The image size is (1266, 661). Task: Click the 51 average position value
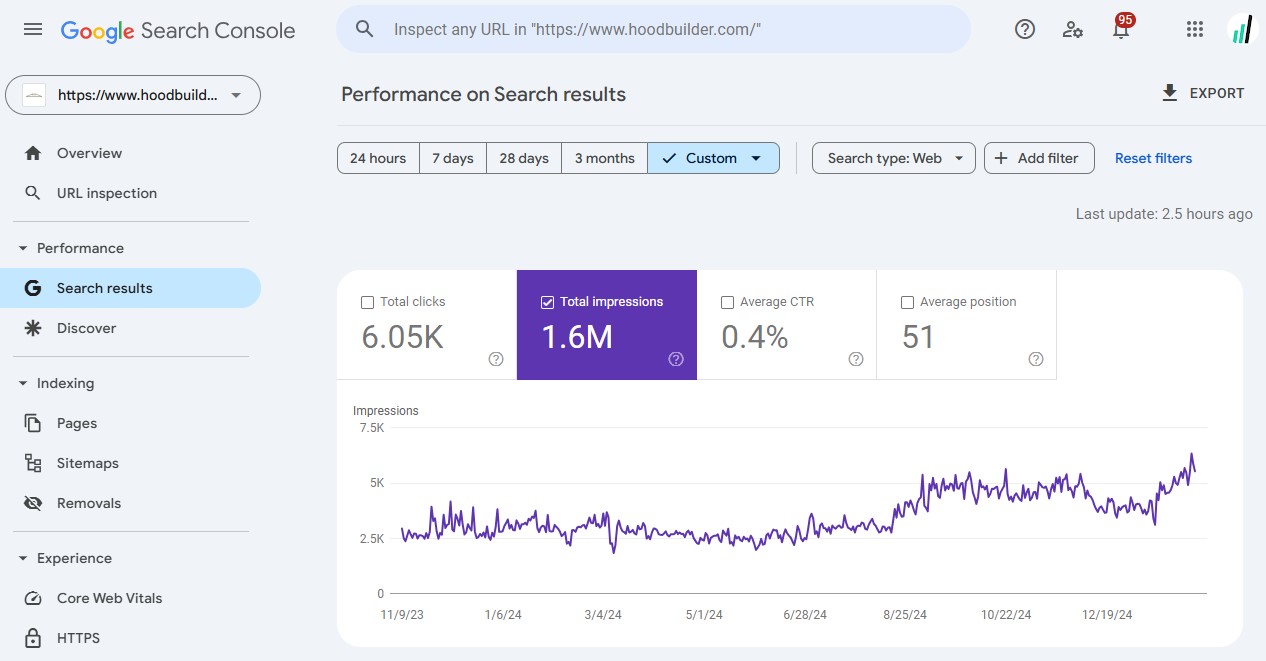tap(918, 337)
